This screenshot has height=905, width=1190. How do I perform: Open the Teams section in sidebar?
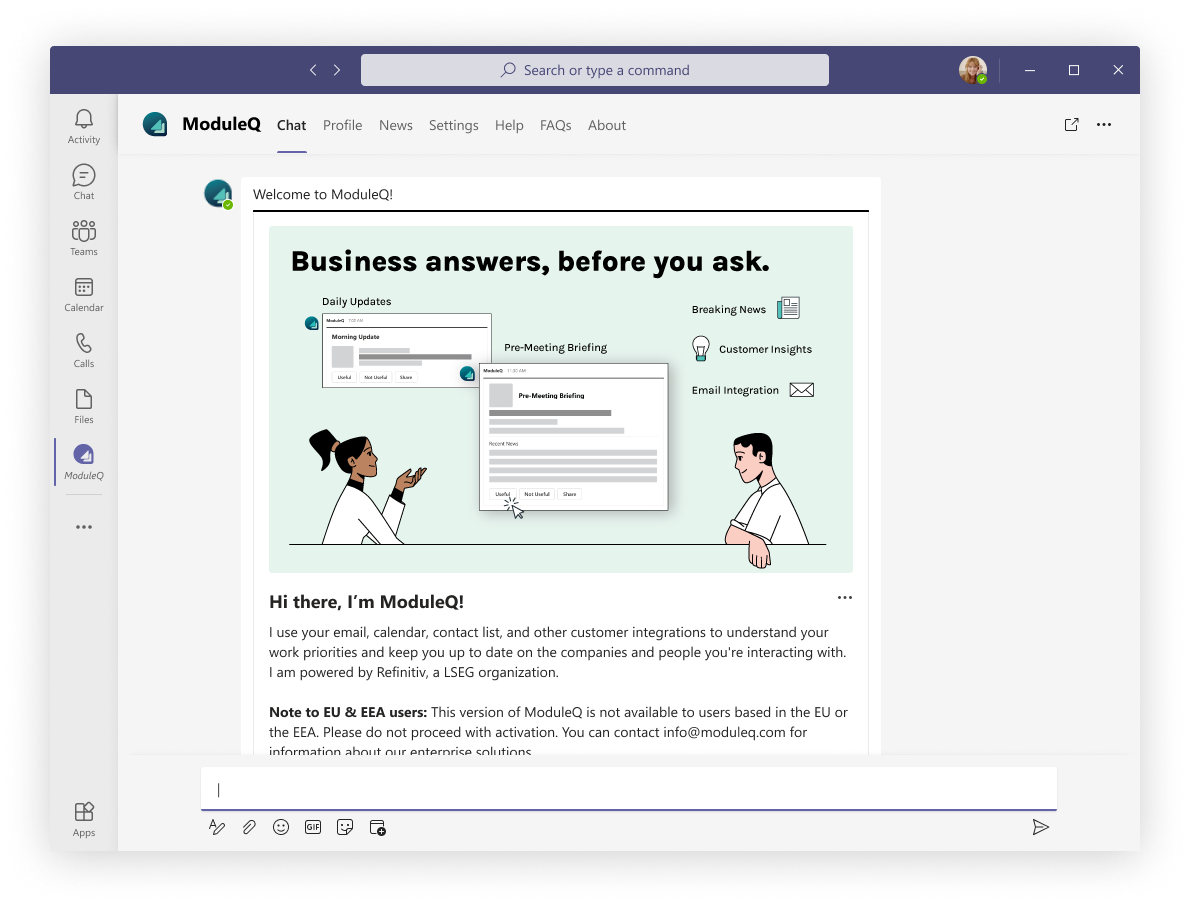tap(83, 238)
